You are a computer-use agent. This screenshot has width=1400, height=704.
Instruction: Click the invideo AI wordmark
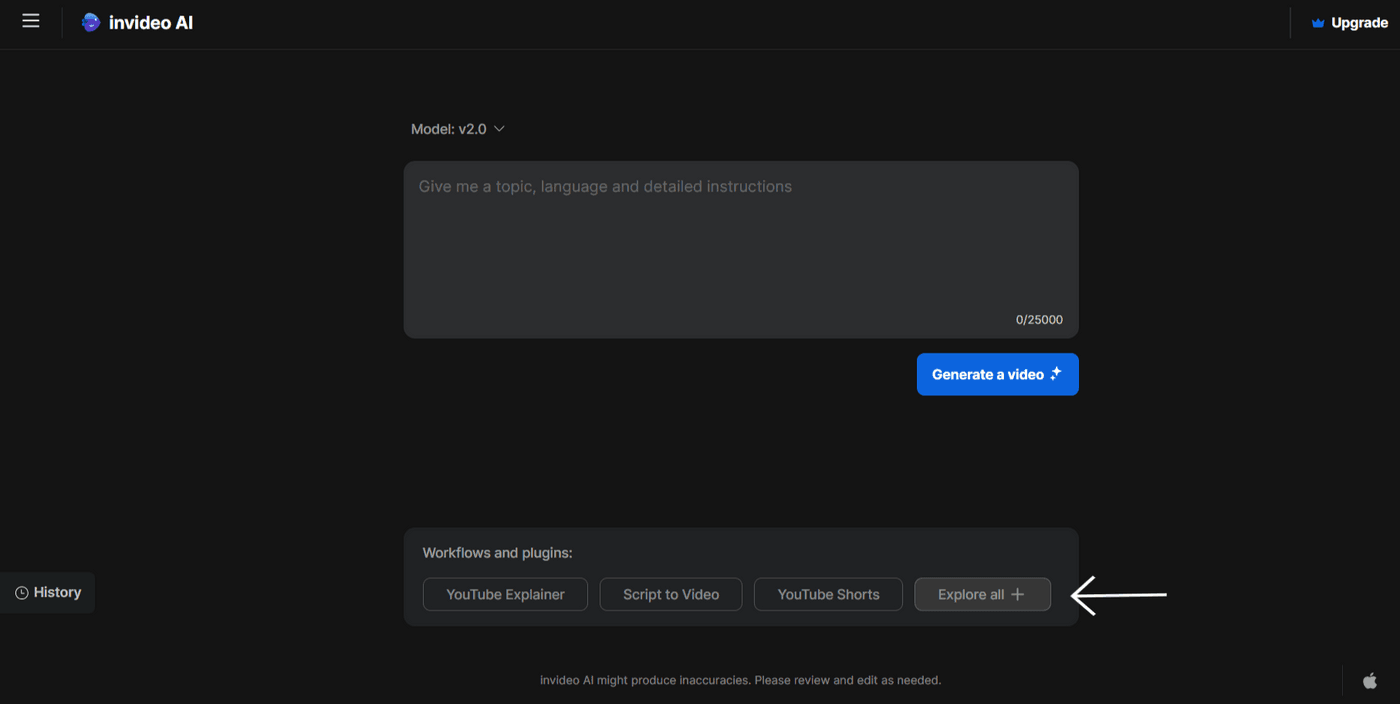click(x=148, y=21)
